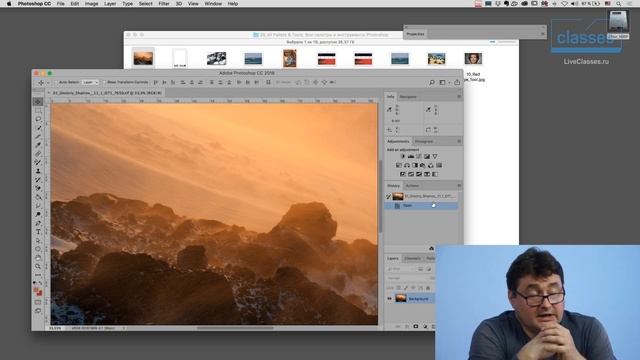The width and height of the screenshot is (640, 360).
Task: Click Edit in Quick Mask Mode icon
Action: tap(38, 302)
